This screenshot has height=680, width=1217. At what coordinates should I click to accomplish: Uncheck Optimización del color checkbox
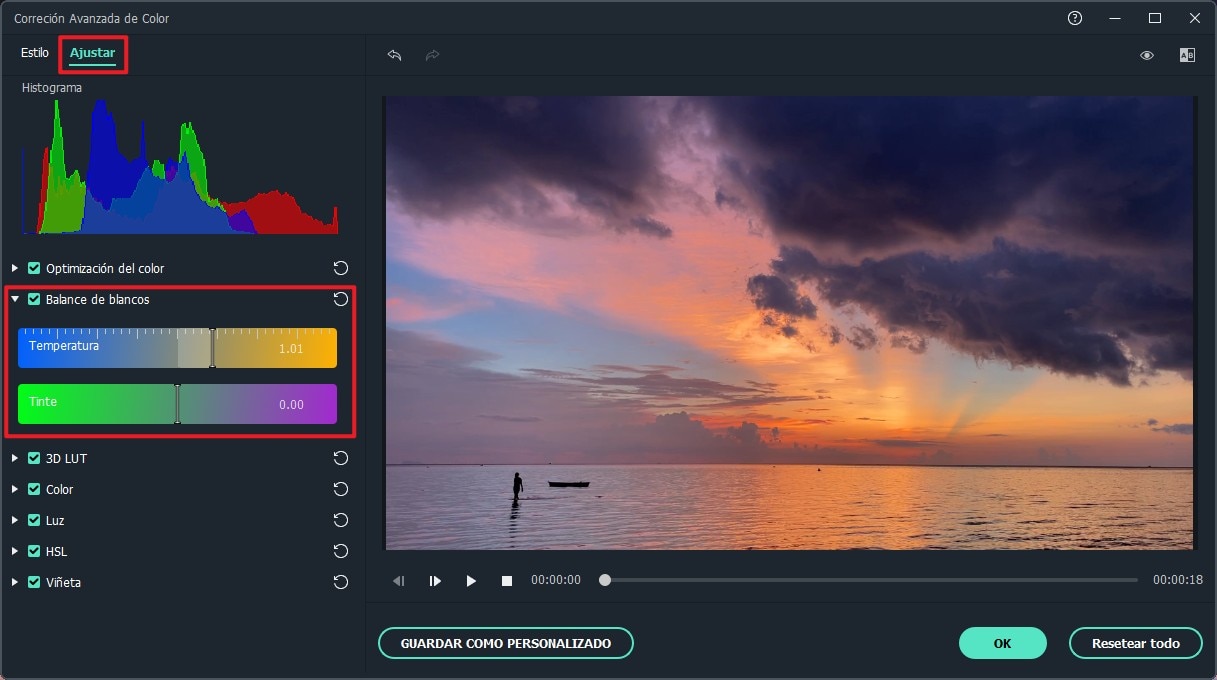[35, 268]
